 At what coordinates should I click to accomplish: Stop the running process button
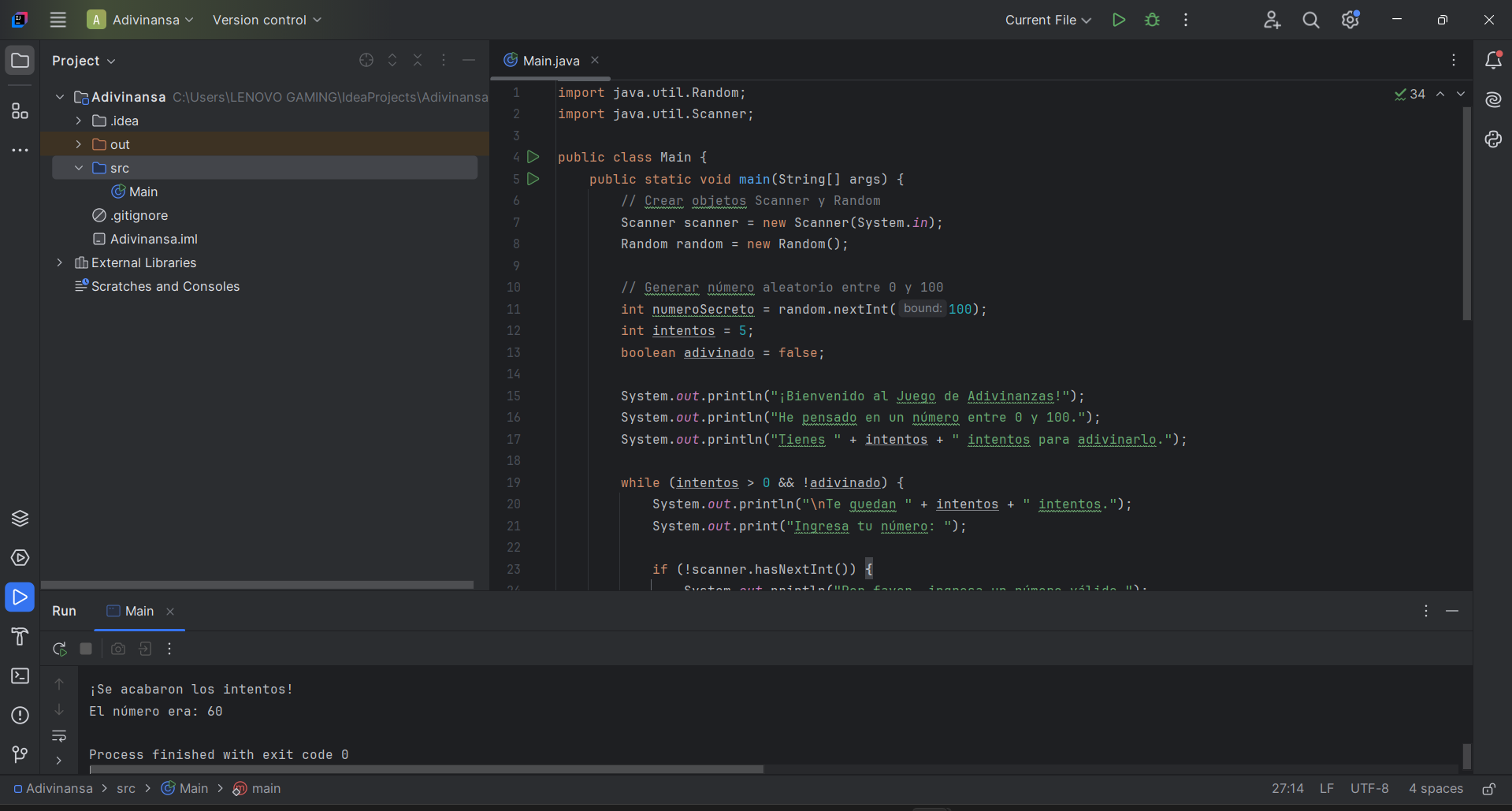(86, 649)
